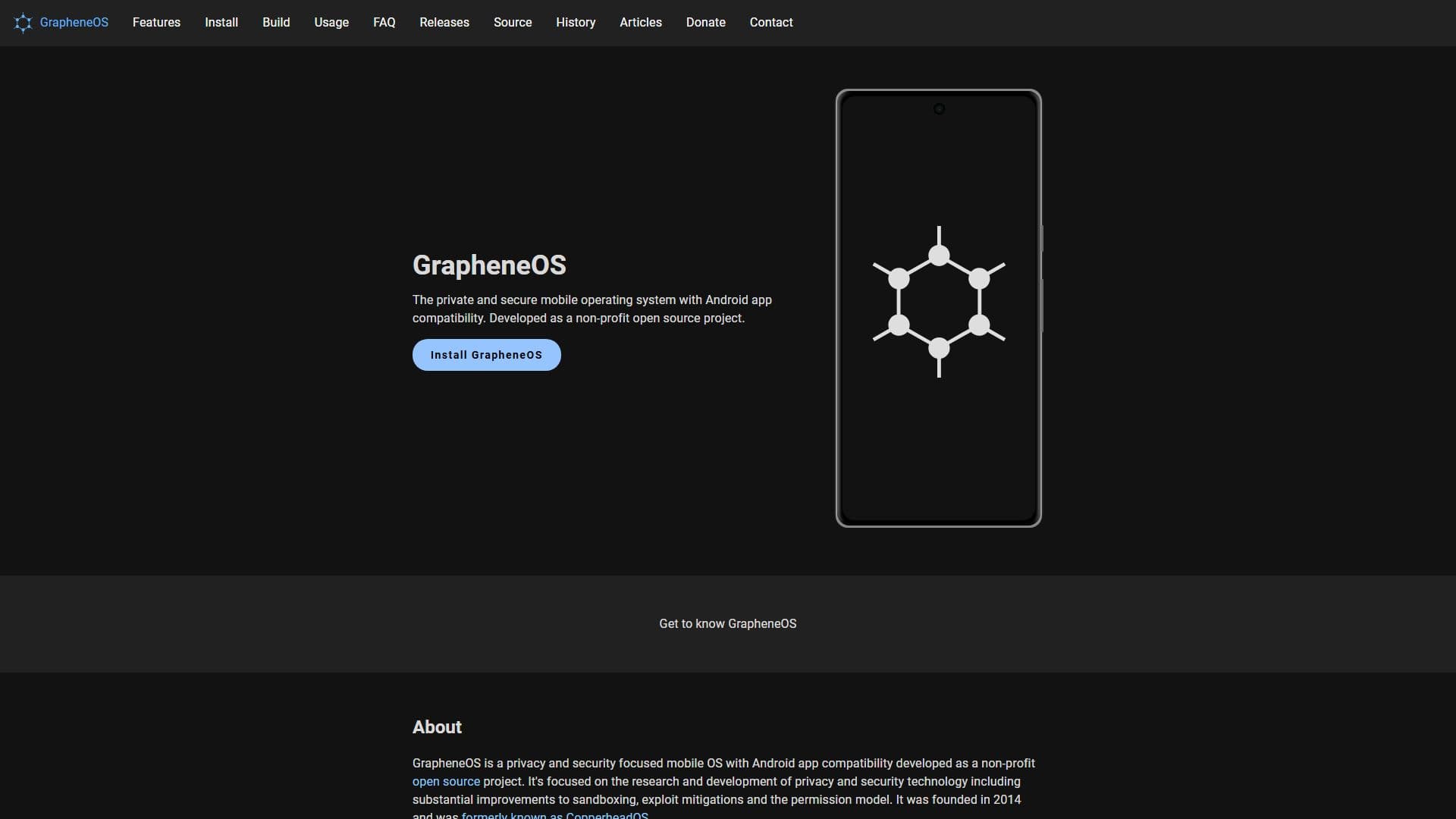This screenshot has width=1456, height=819.
Task: Click the 'Get to know GrapheneOS' text
Action: pyautogui.click(x=728, y=623)
